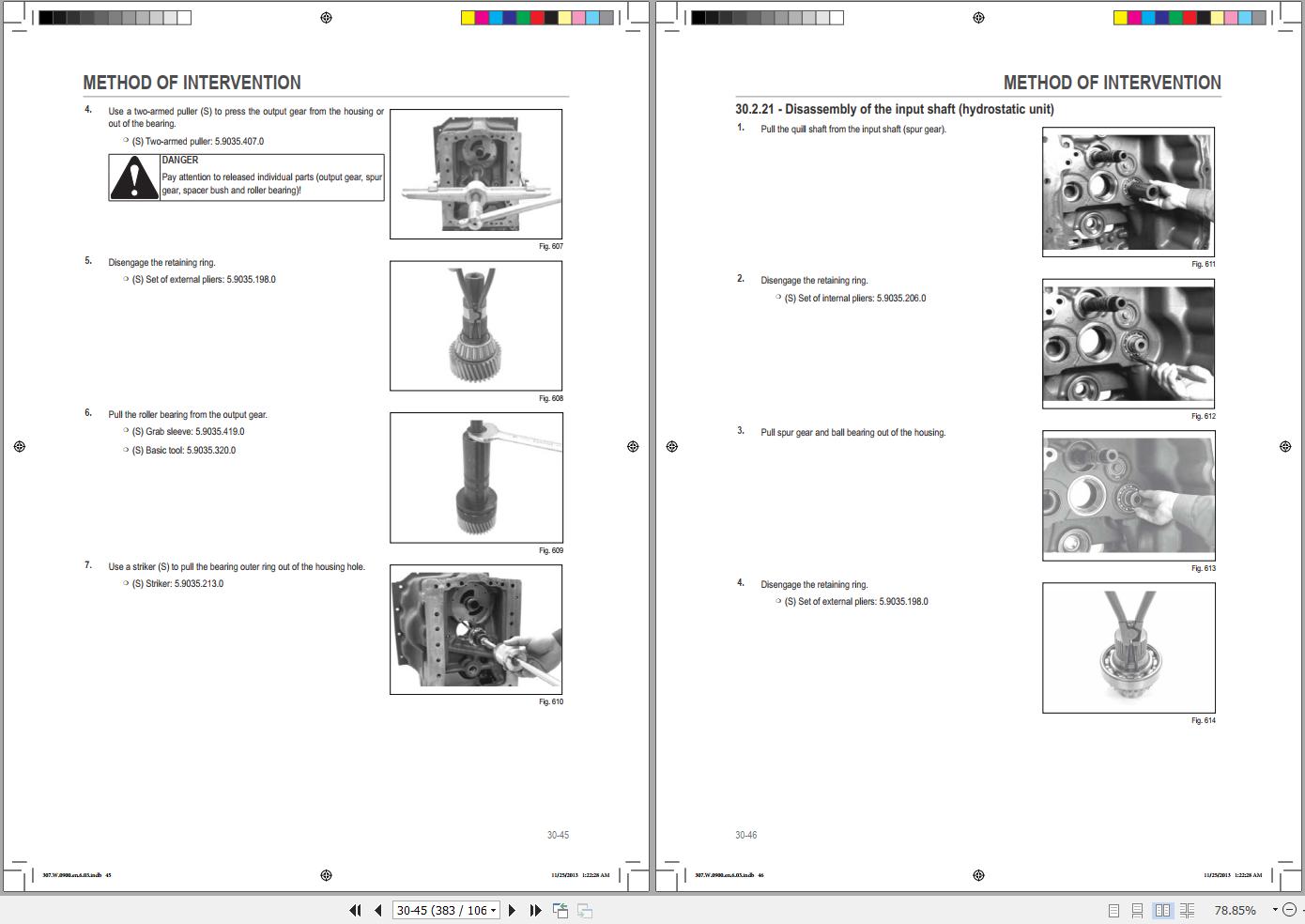Click page number "30-46" at page bottom
Image resolution: width=1305 pixels, height=924 pixels.
point(746,835)
